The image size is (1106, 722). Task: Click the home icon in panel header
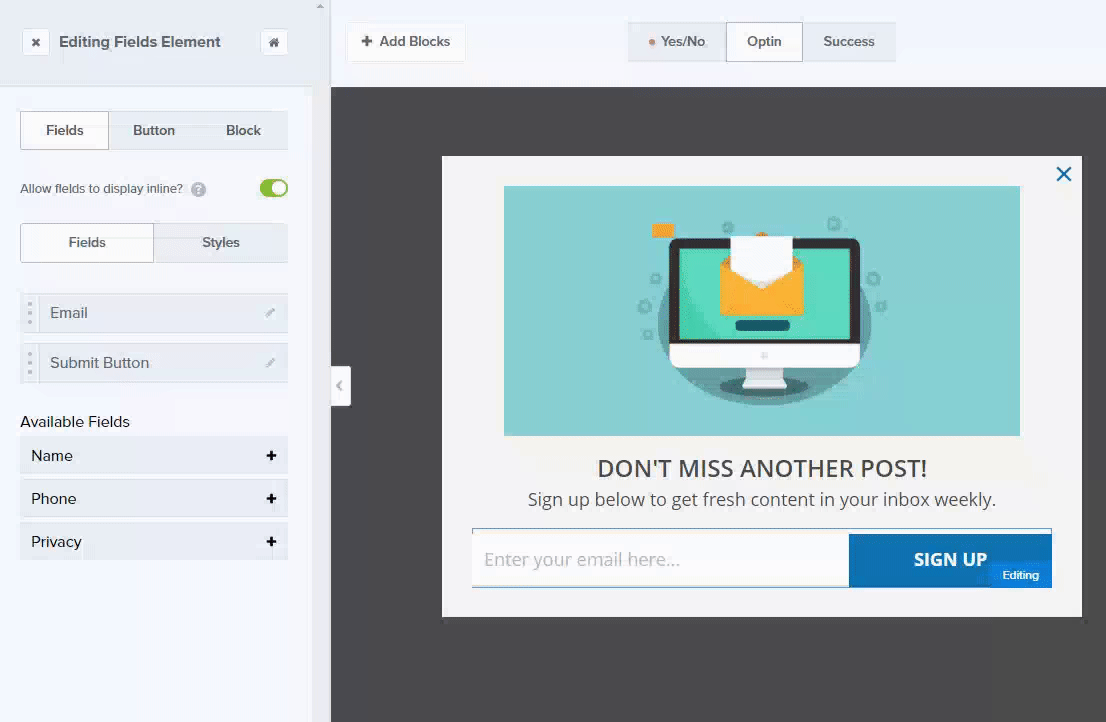tap(274, 42)
